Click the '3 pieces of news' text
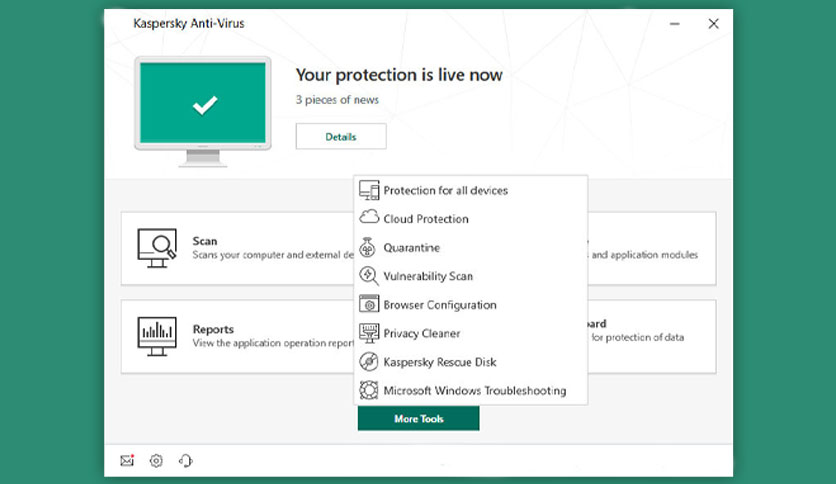The width and height of the screenshot is (836, 484). coord(337,100)
